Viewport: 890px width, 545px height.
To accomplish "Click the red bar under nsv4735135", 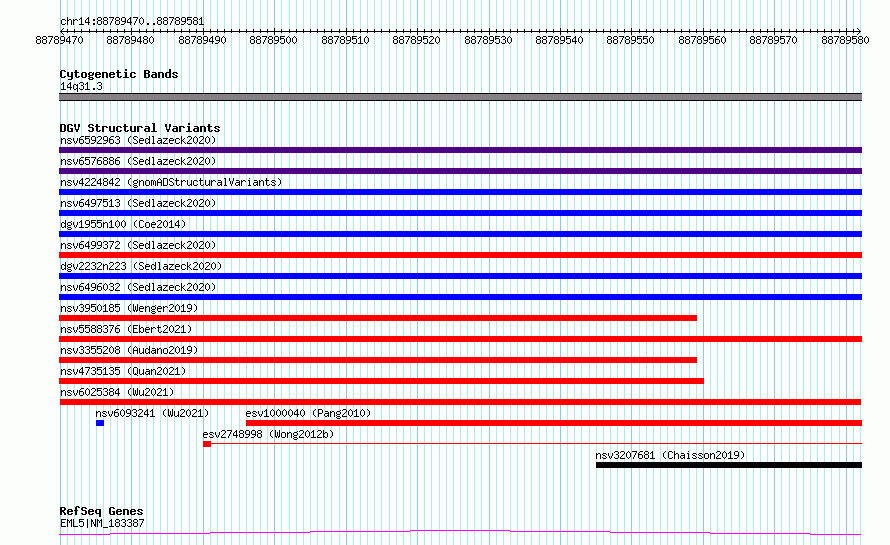I will point(381,381).
